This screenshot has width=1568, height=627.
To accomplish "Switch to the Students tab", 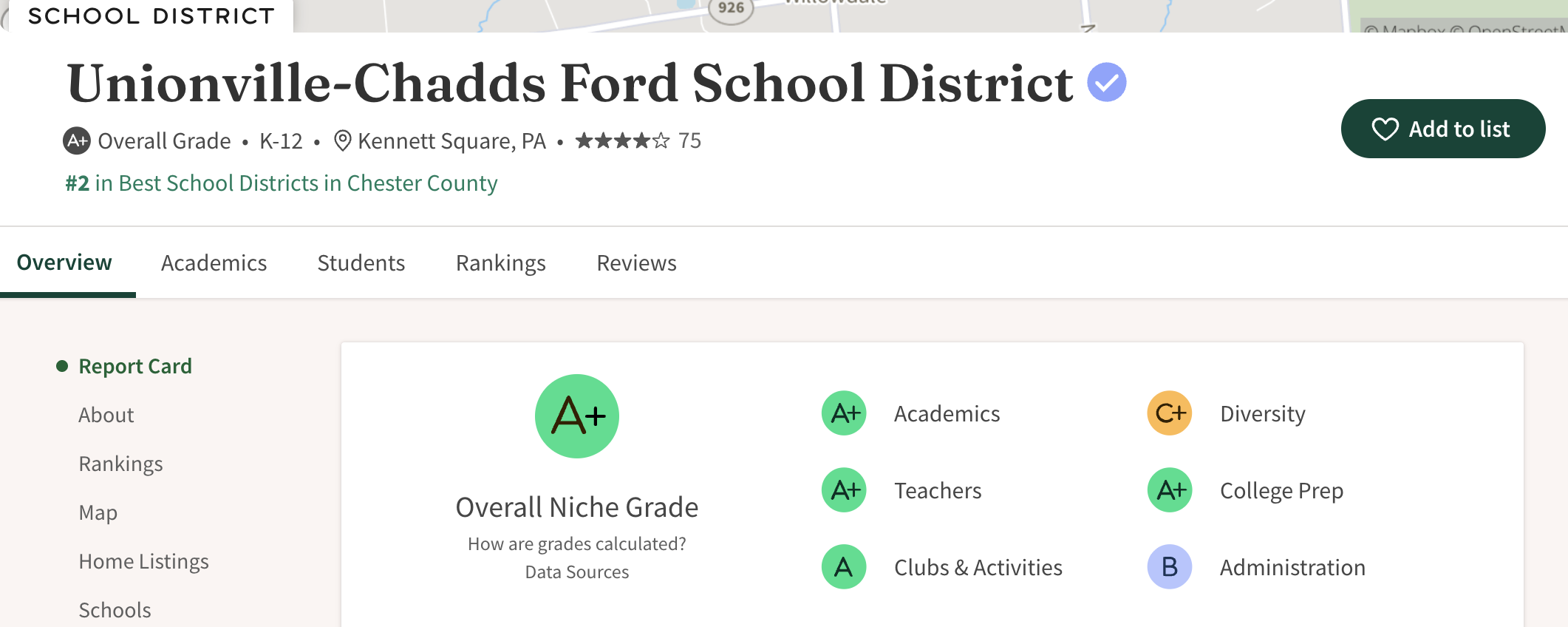I will (x=361, y=263).
